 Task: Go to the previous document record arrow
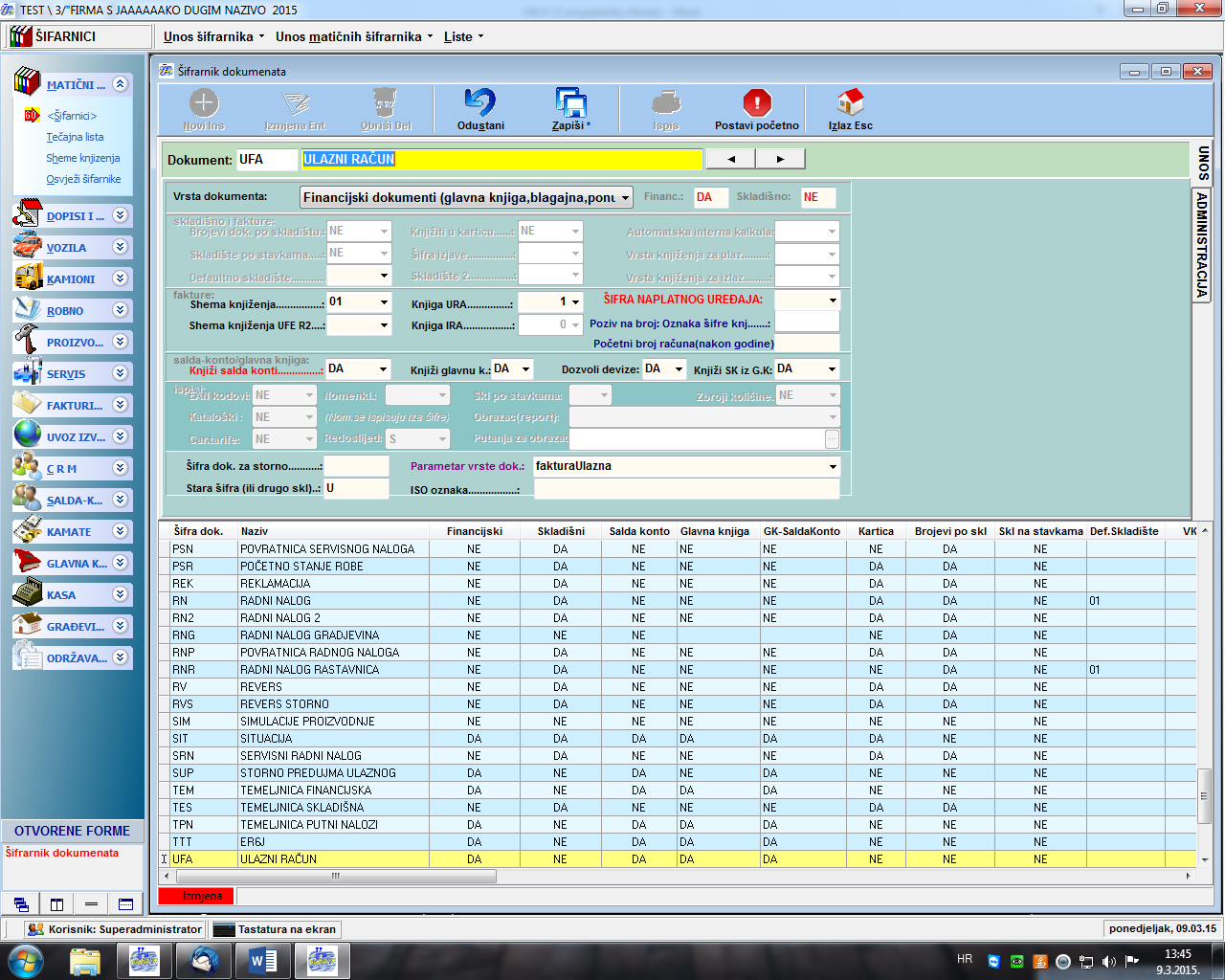tap(731, 159)
